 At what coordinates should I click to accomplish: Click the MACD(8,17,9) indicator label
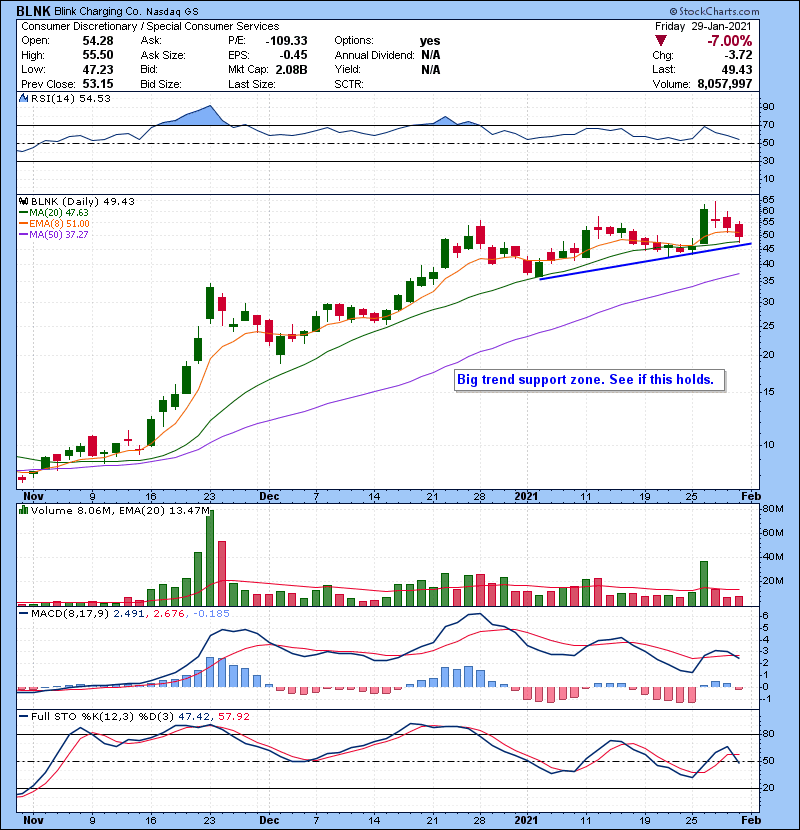click(70, 614)
